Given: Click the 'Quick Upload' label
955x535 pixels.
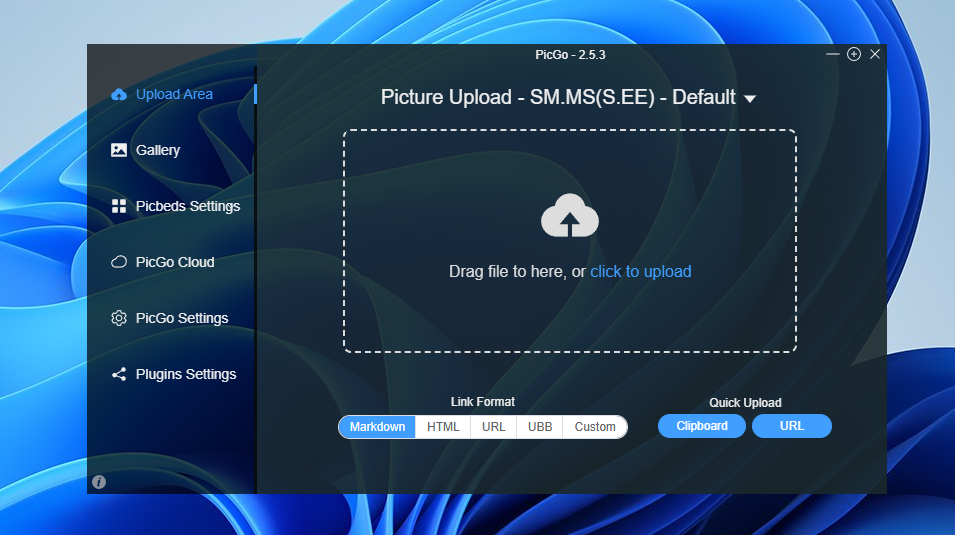Looking at the screenshot, I should (x=745, y=403).
